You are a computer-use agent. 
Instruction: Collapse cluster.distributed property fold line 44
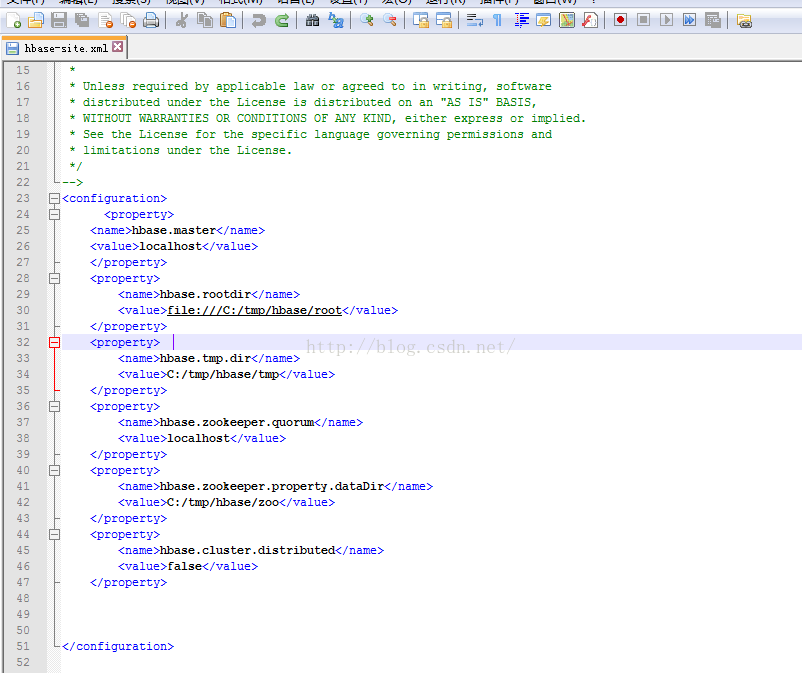[54, 534]
